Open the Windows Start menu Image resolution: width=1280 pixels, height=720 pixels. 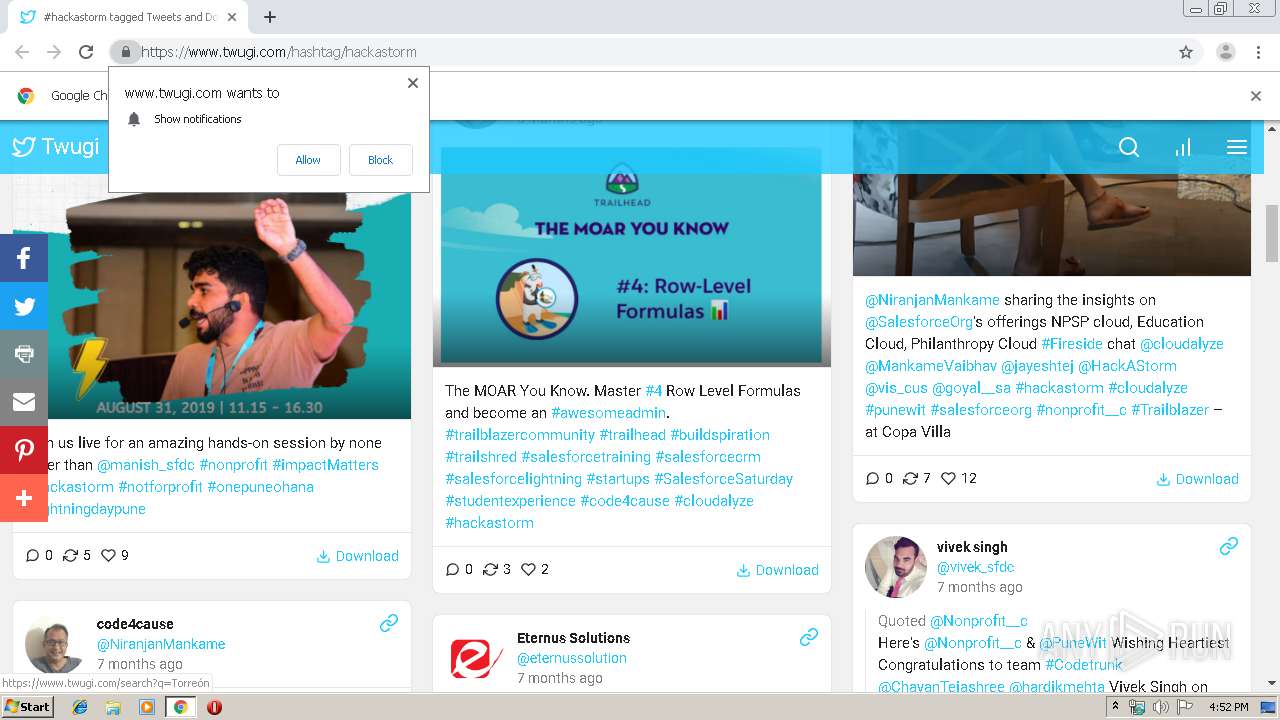pos(28,707)
